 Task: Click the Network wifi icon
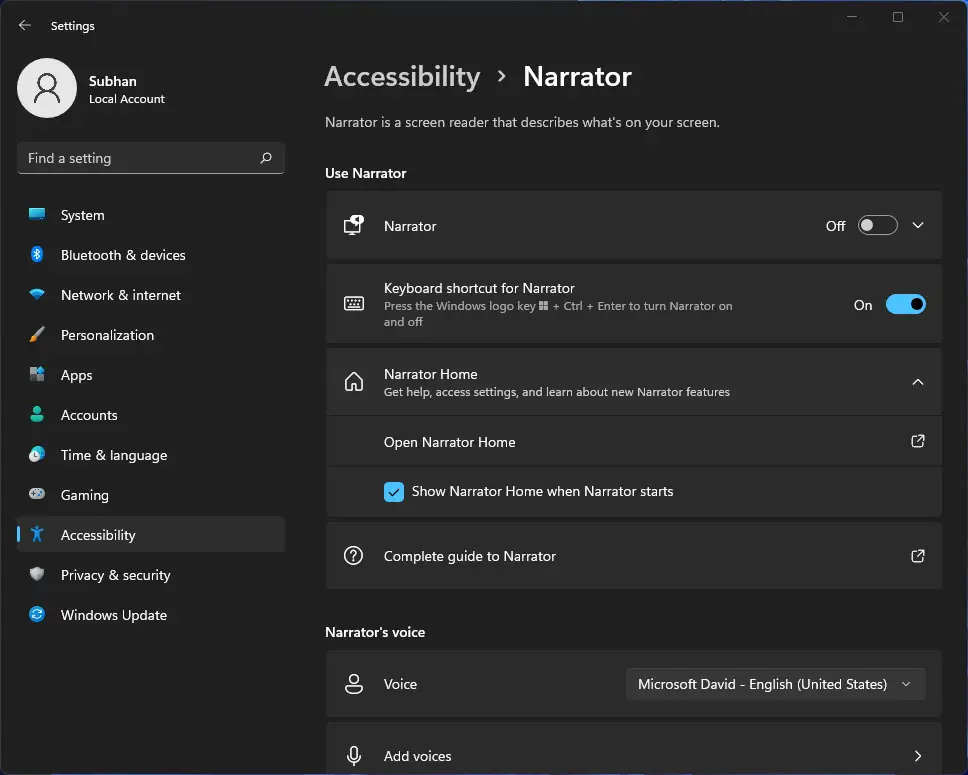(x=37, y=295)
